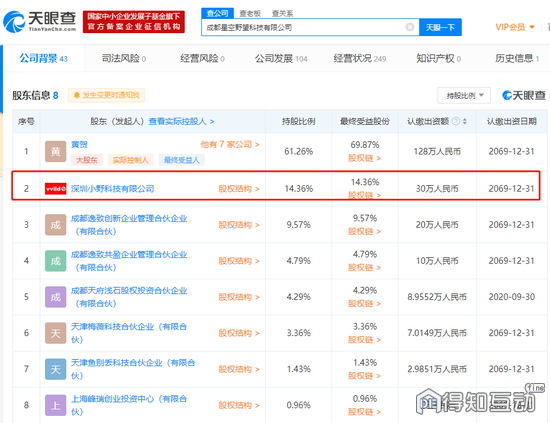Viewport: 550px width, 423px height.
Task: Click the purple avatar of Shanghai Fengrui
Action: 55,405
